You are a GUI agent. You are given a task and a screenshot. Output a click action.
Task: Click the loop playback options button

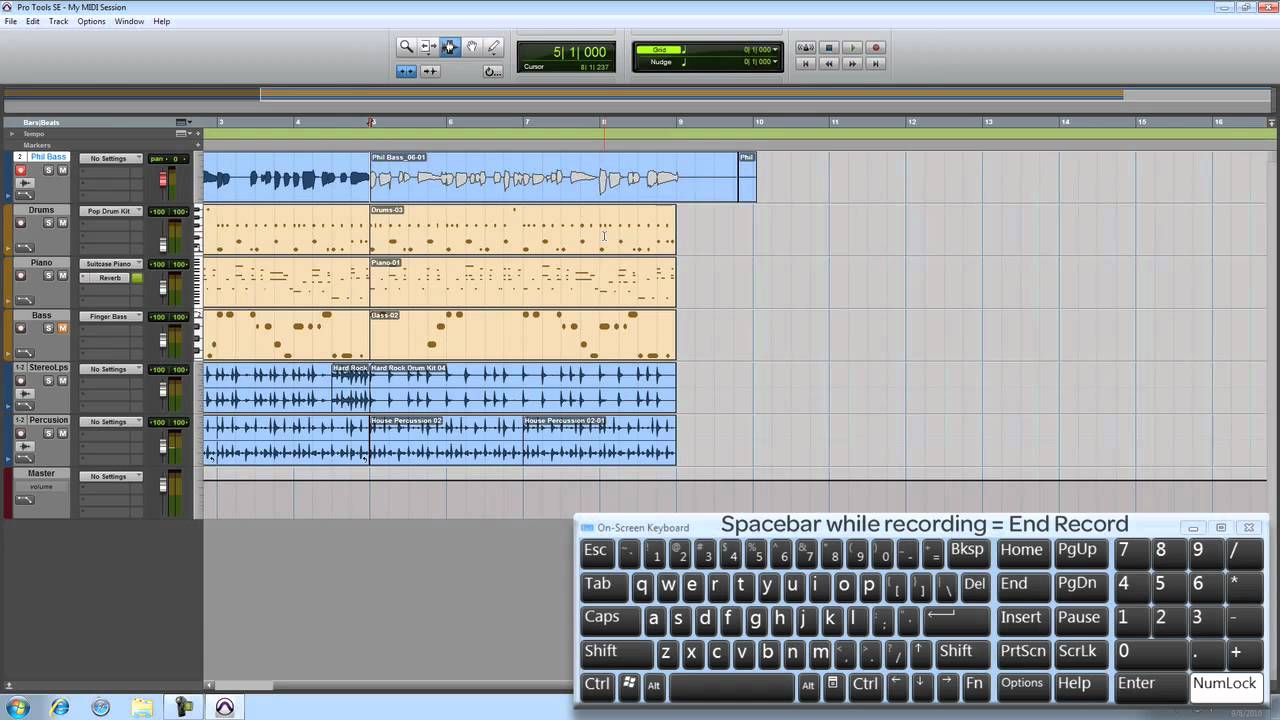492,71
